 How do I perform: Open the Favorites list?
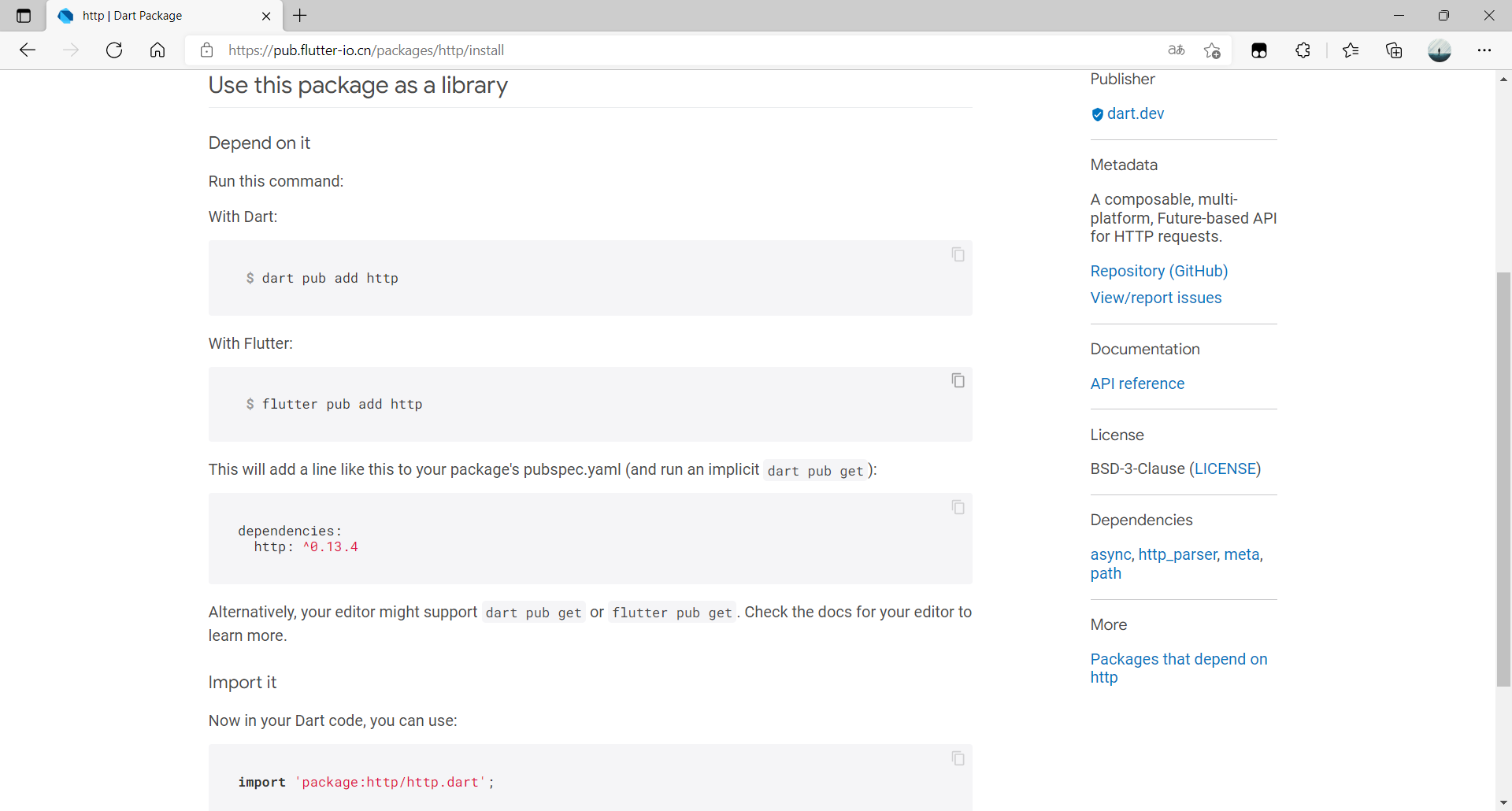coord(1351,50)
